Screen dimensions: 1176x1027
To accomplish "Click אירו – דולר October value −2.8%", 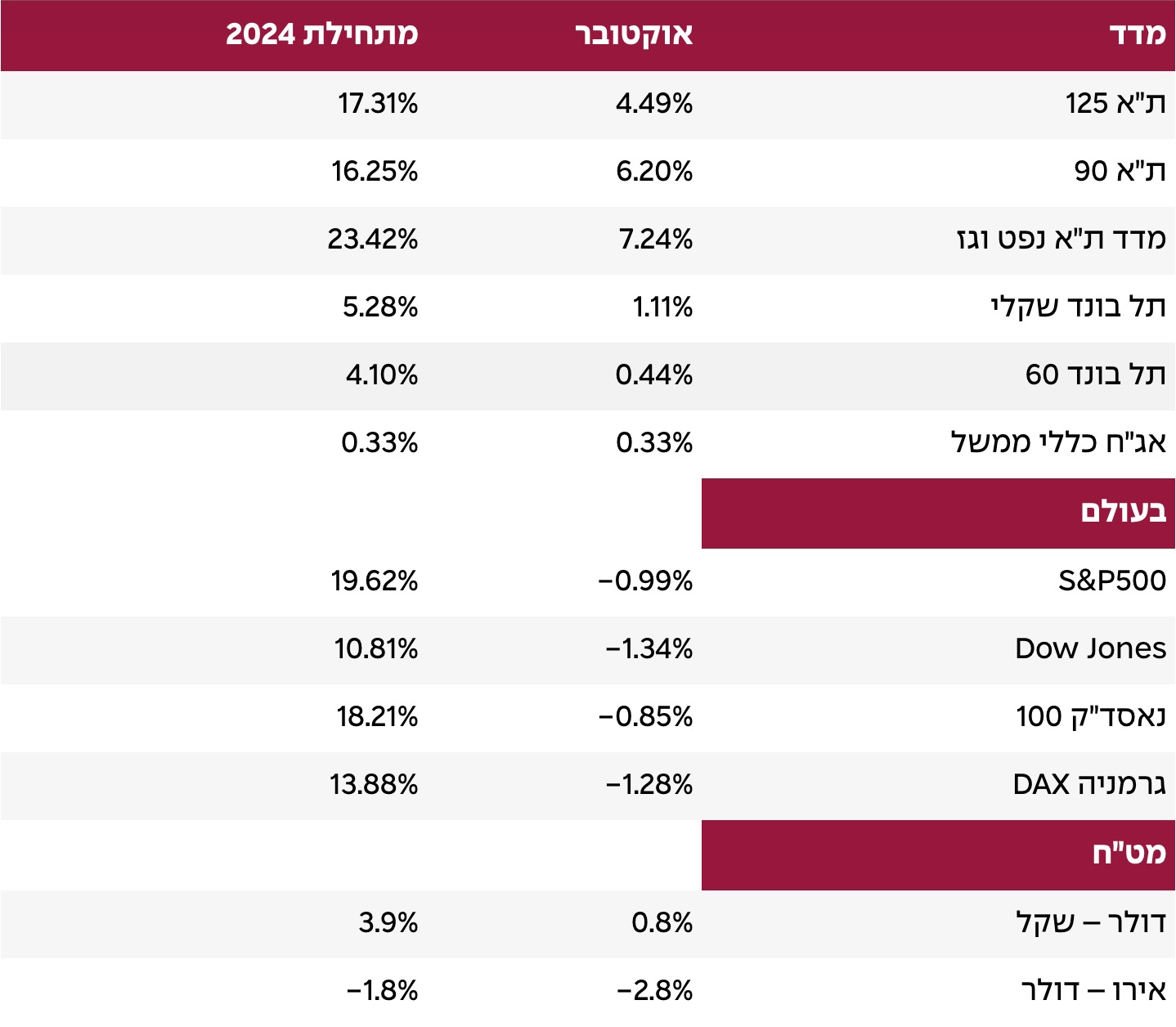I will [x=654, y=991].
